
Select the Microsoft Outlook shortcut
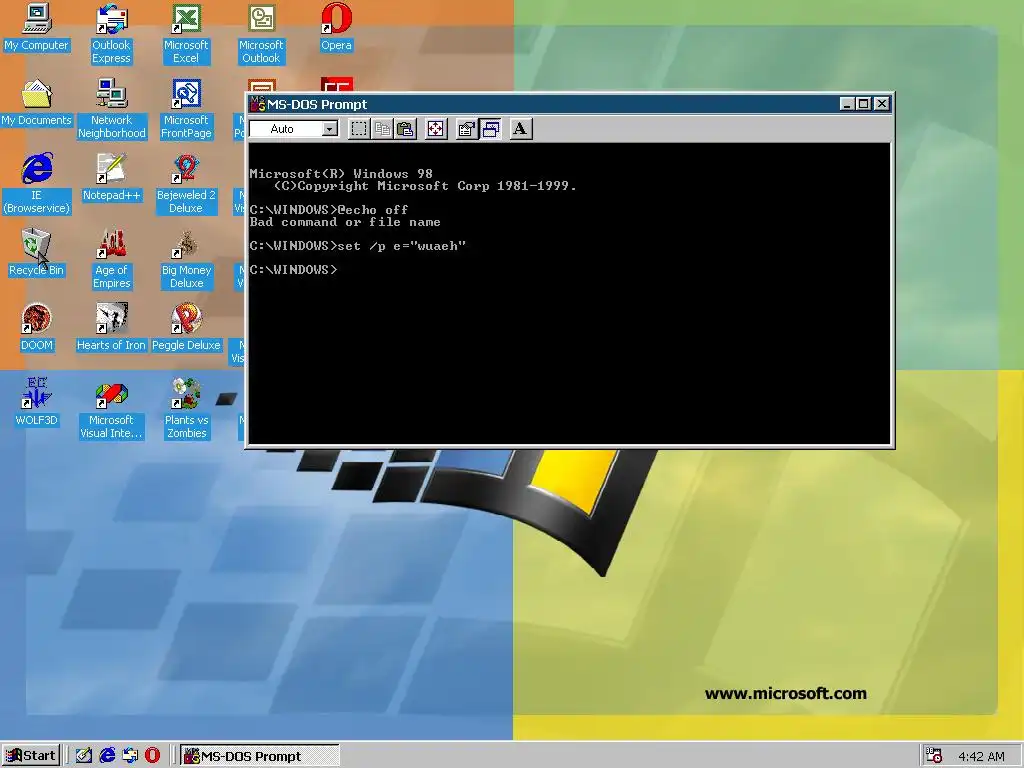261,34
